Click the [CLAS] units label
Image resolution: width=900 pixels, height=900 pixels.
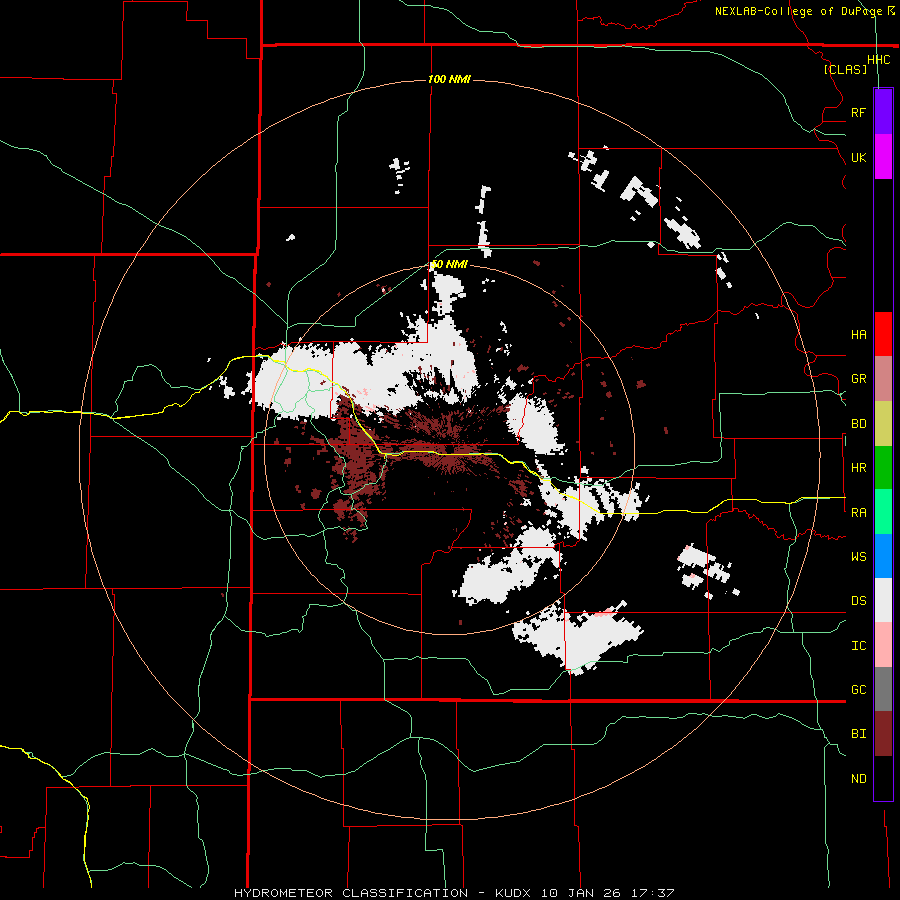coord(845,69)
